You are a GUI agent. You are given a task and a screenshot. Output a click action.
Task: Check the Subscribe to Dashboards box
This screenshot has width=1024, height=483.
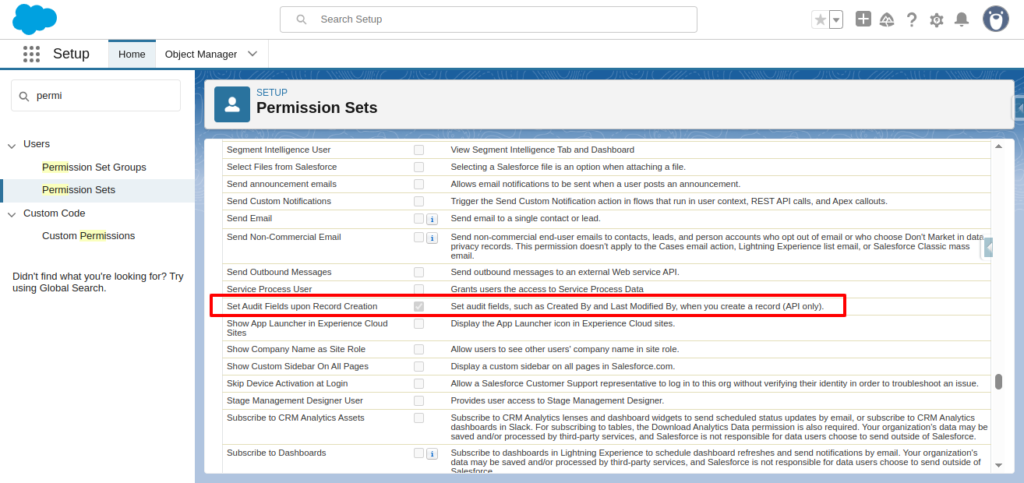[x=419, y=452]
